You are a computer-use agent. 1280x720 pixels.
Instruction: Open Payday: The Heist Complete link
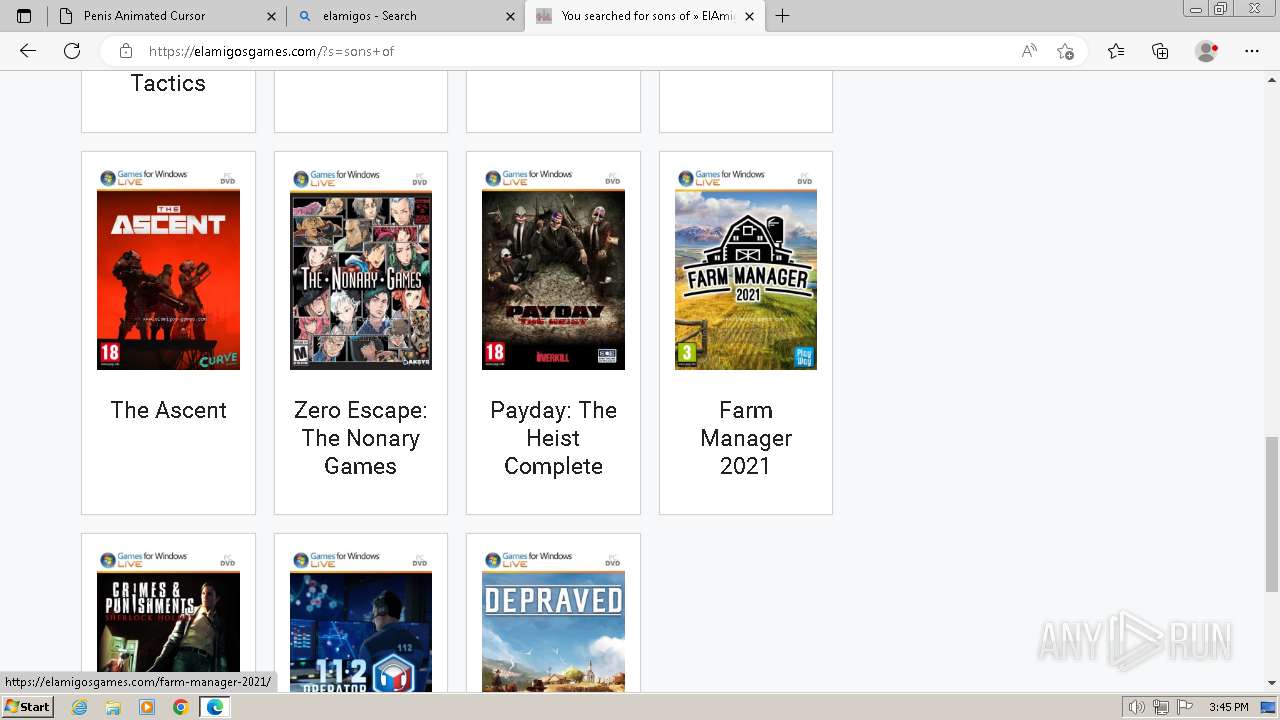[x=553, y=438]
